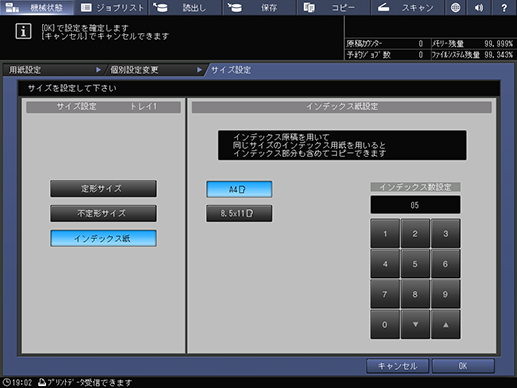Tap keypad digit 1
Screen dimensions: 517x388
[x=385, y=233]
